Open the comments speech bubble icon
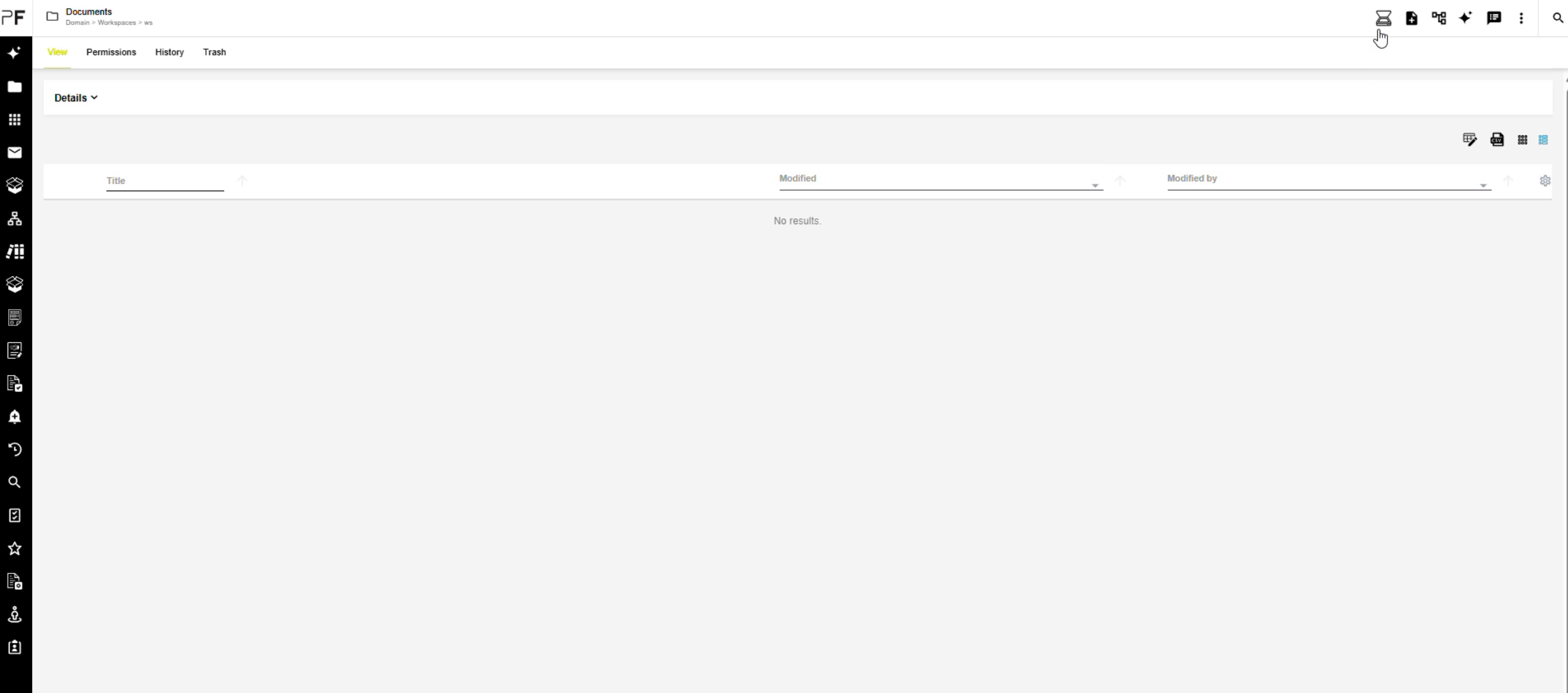The image size is (1568, 693). (1494, 18)
